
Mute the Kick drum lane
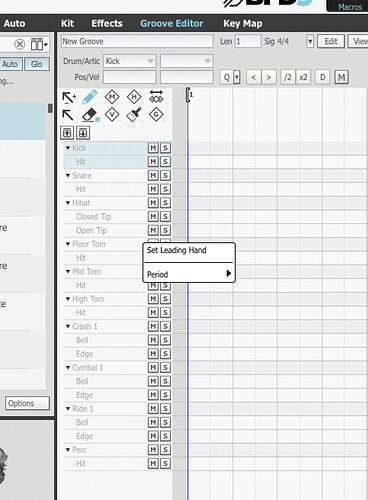click(x=153, y=148)
